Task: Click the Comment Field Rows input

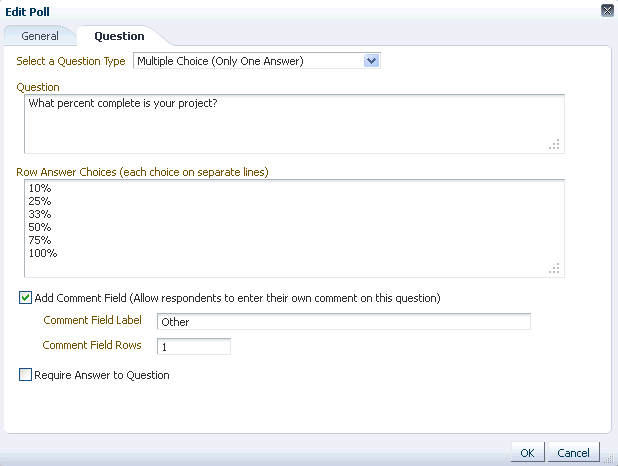Action: pos(194,347)
